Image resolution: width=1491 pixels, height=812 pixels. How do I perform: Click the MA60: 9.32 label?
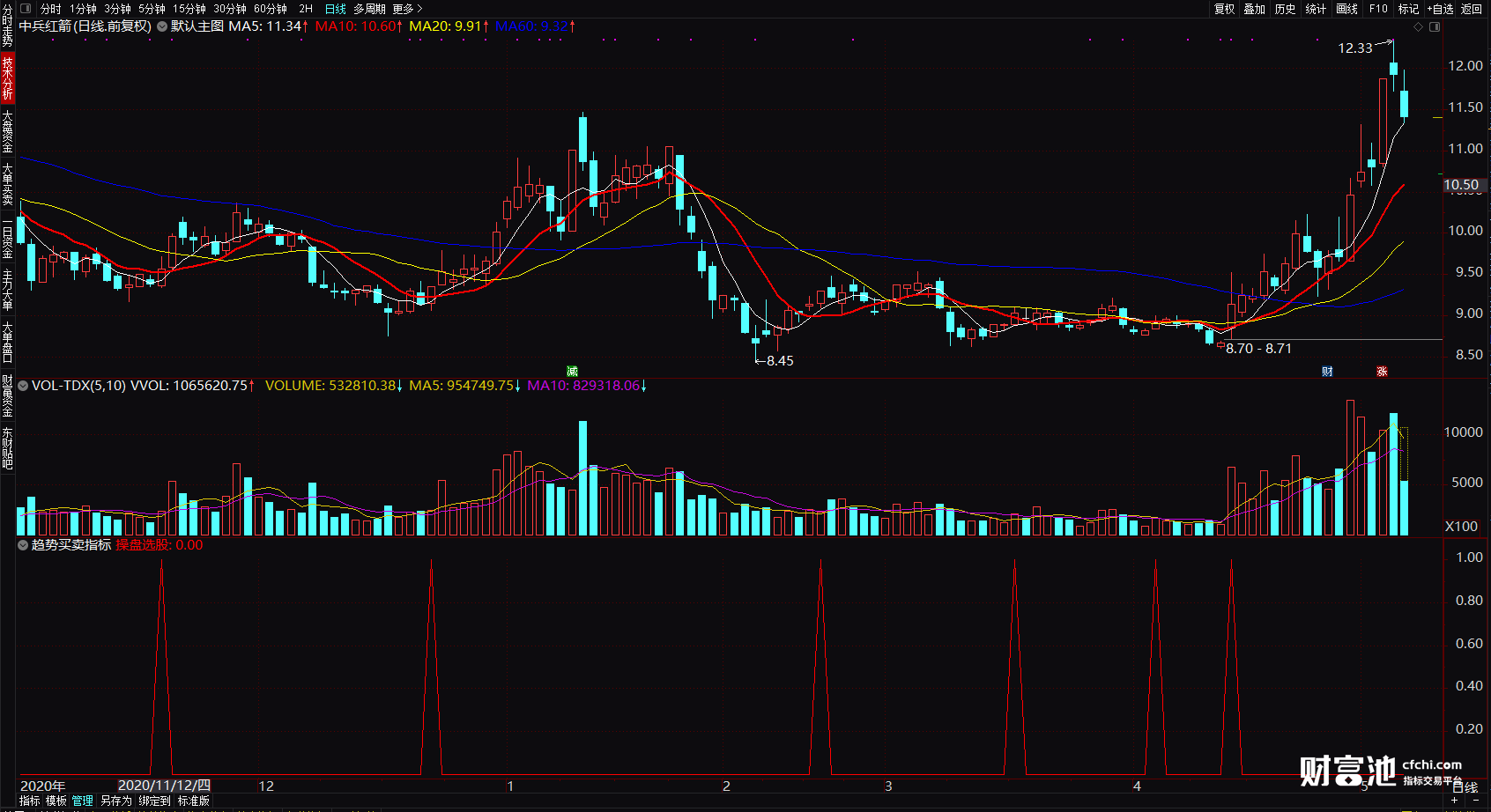coord(535,26)
